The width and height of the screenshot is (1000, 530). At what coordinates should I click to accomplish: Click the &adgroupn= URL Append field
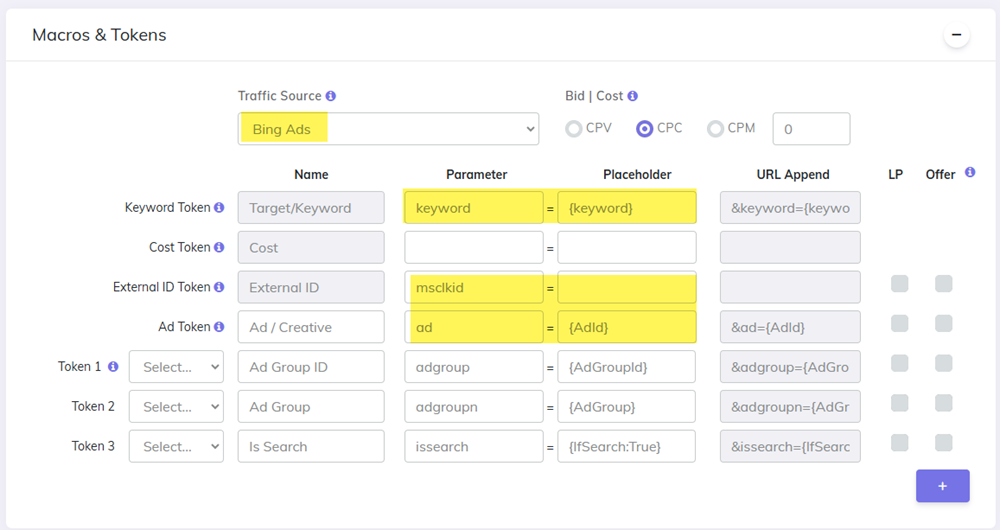pyautogui.click(x=790, y=406)
